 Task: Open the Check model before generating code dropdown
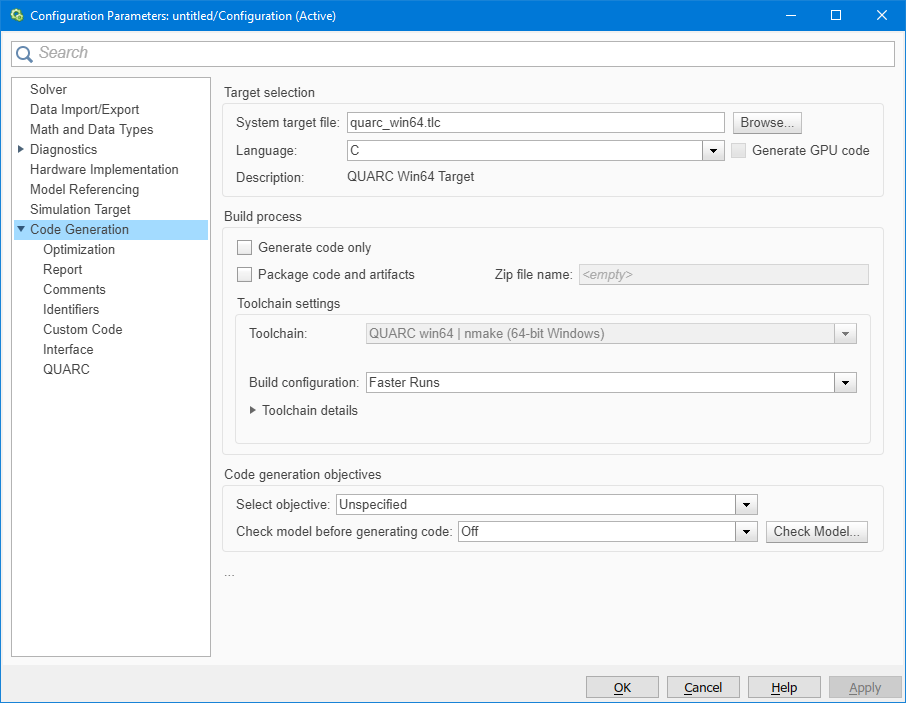pos(746,531)
